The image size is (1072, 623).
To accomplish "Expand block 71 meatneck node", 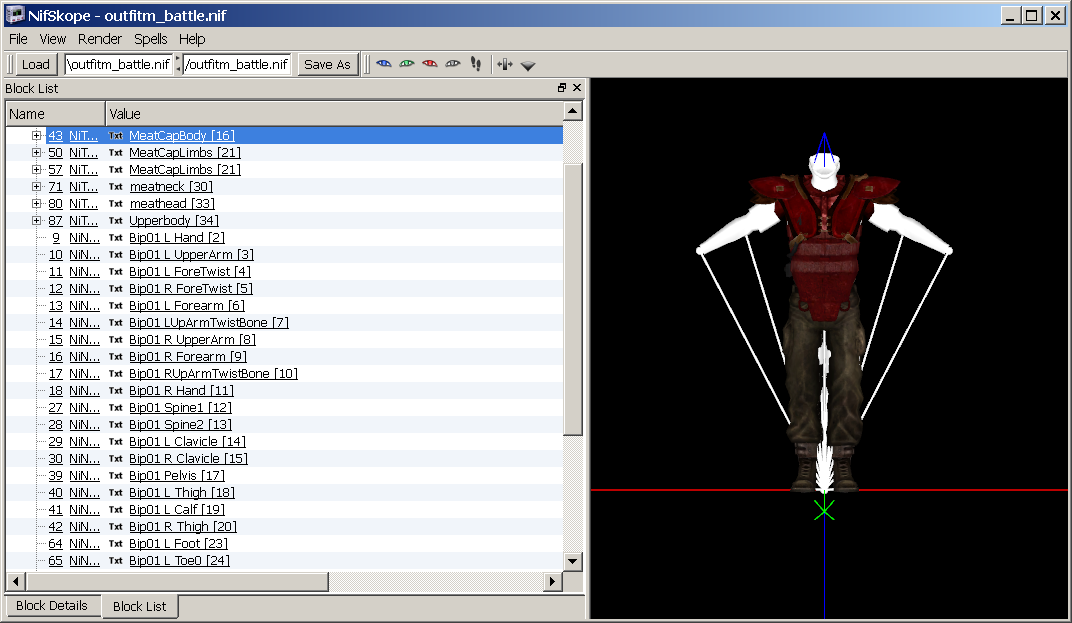I will 36,187.
